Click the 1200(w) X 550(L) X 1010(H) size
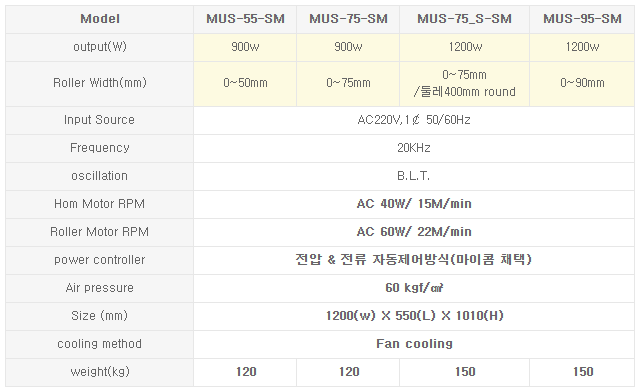 coord(414,316)
